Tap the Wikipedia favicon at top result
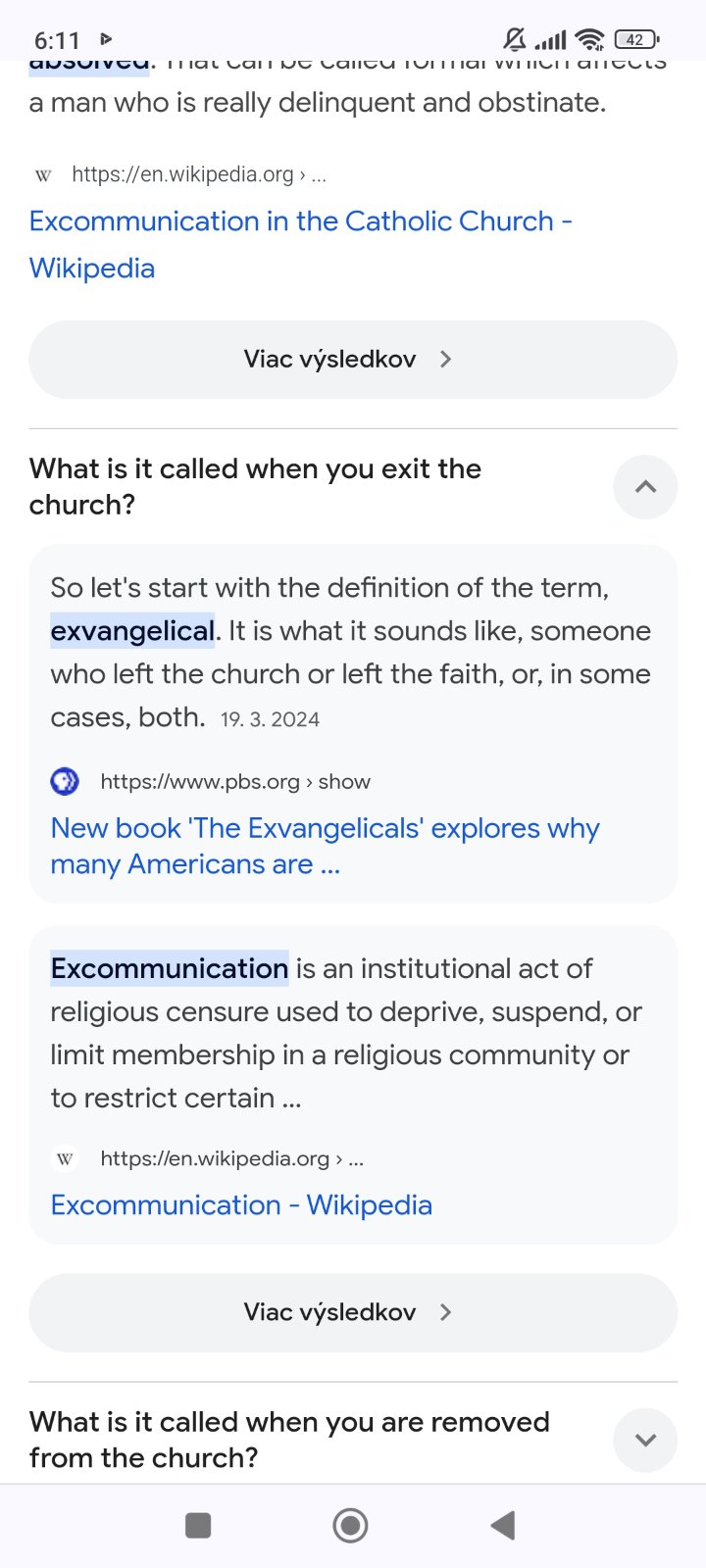 click(x=43, y=175)
